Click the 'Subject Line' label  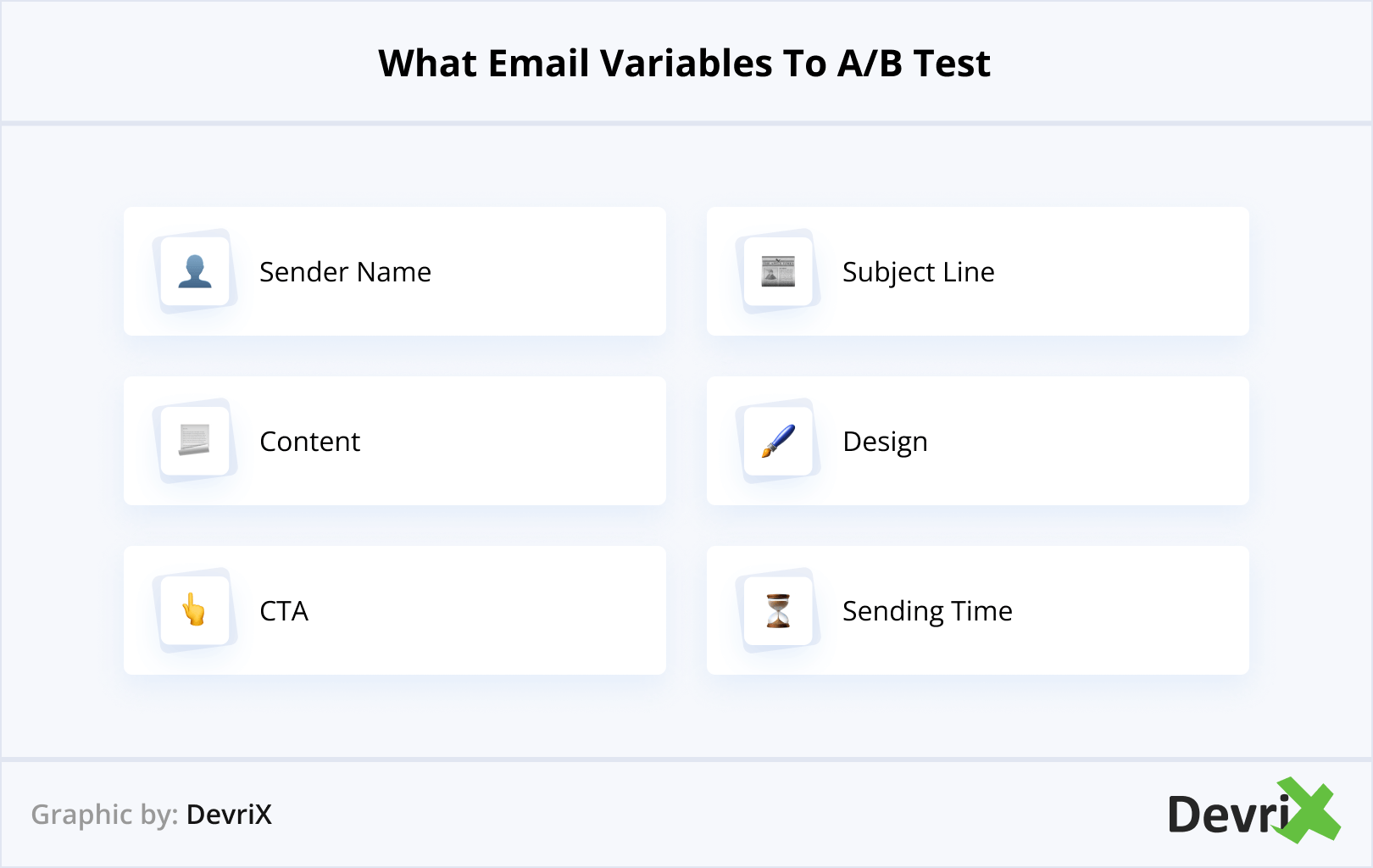pos(918,272)
